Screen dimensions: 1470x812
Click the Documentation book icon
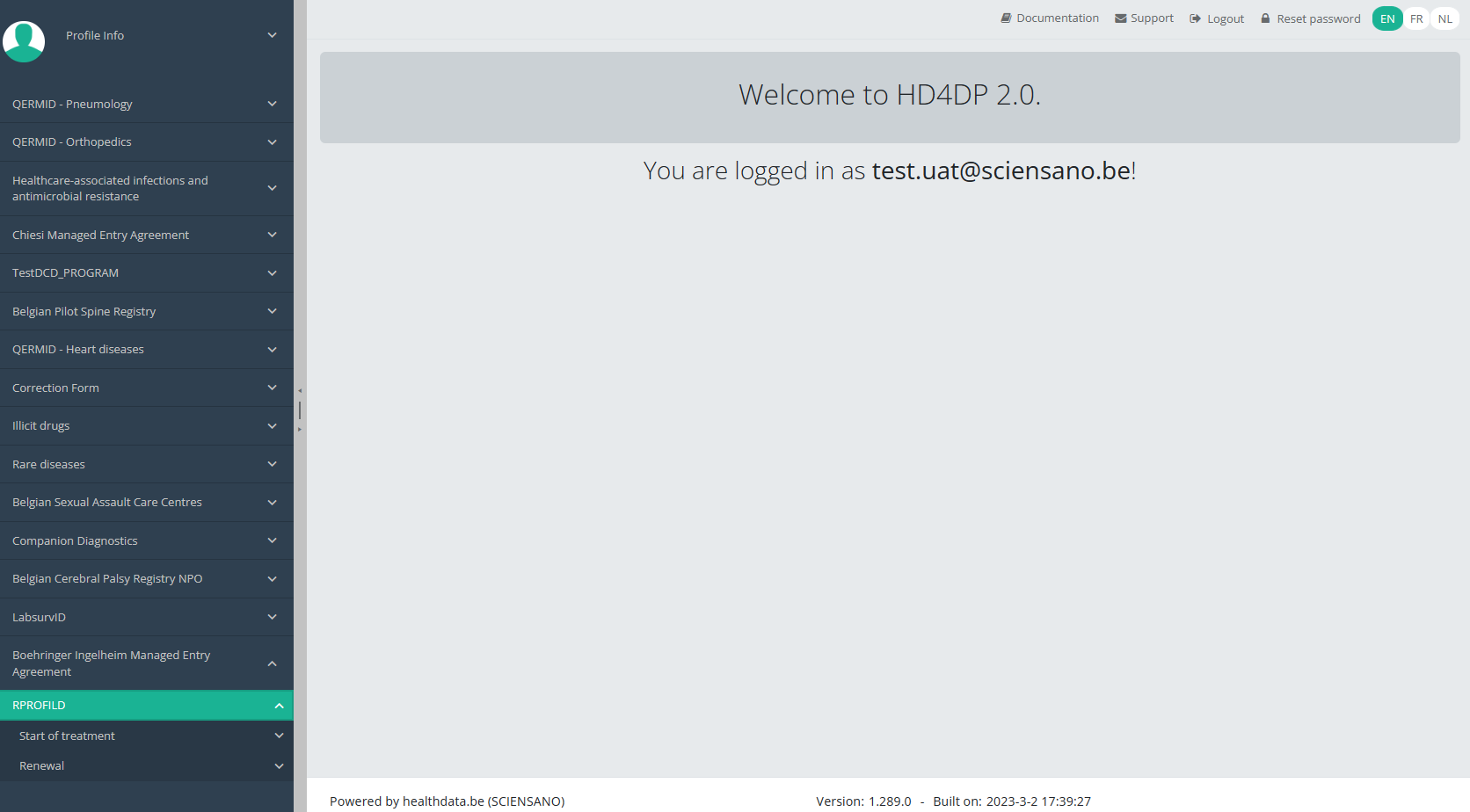click(1006, 18)
